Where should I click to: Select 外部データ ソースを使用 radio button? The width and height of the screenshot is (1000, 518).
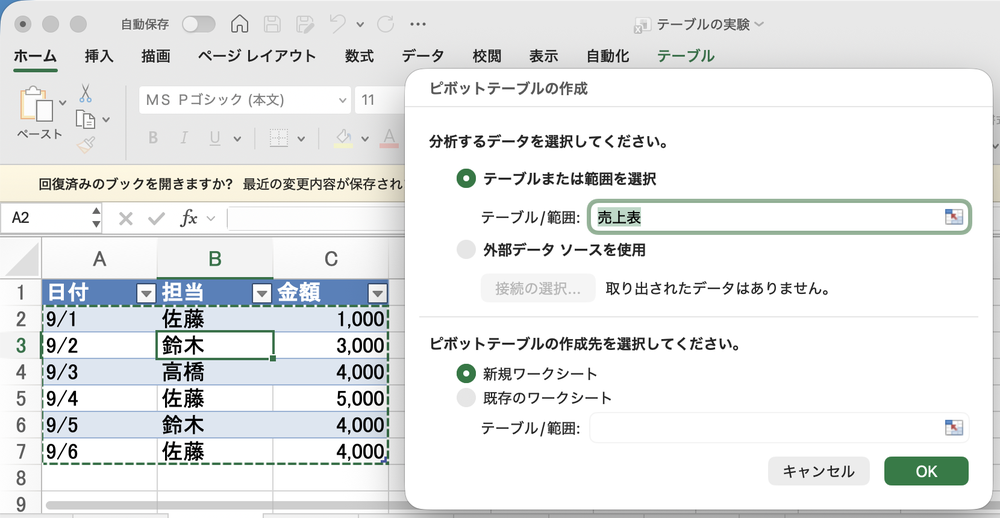pos(466,249)
